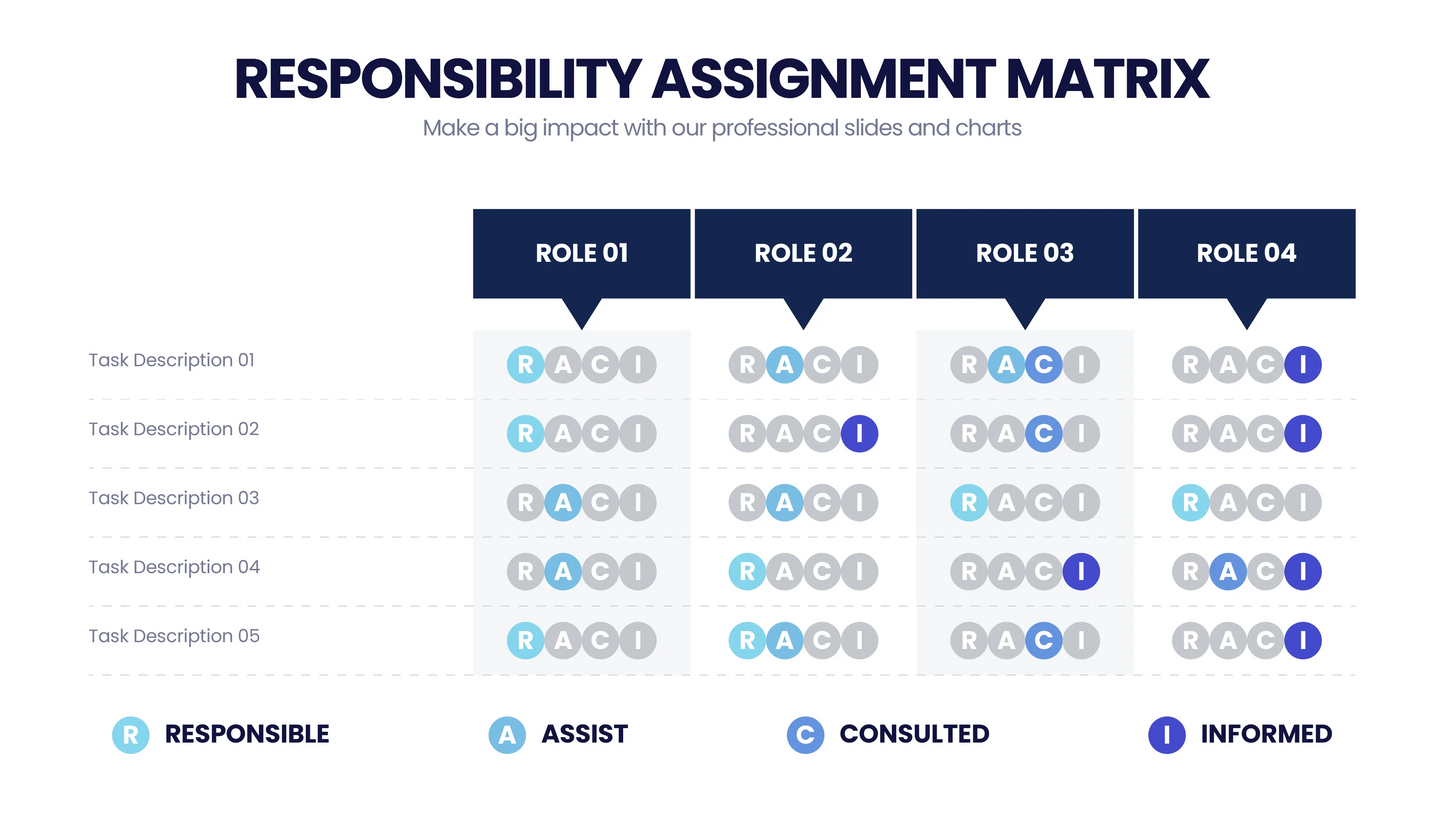The image size is (1445, 813).
Task: Click the Responsibility Assignment Matrix title
Action: tap(722, 80)
